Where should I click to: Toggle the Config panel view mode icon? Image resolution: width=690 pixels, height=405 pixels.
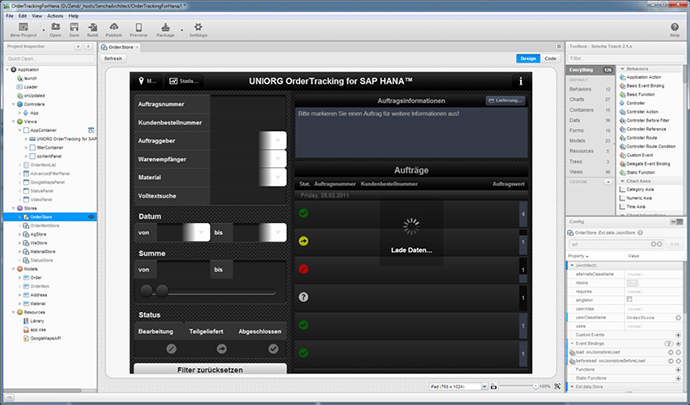676,222
